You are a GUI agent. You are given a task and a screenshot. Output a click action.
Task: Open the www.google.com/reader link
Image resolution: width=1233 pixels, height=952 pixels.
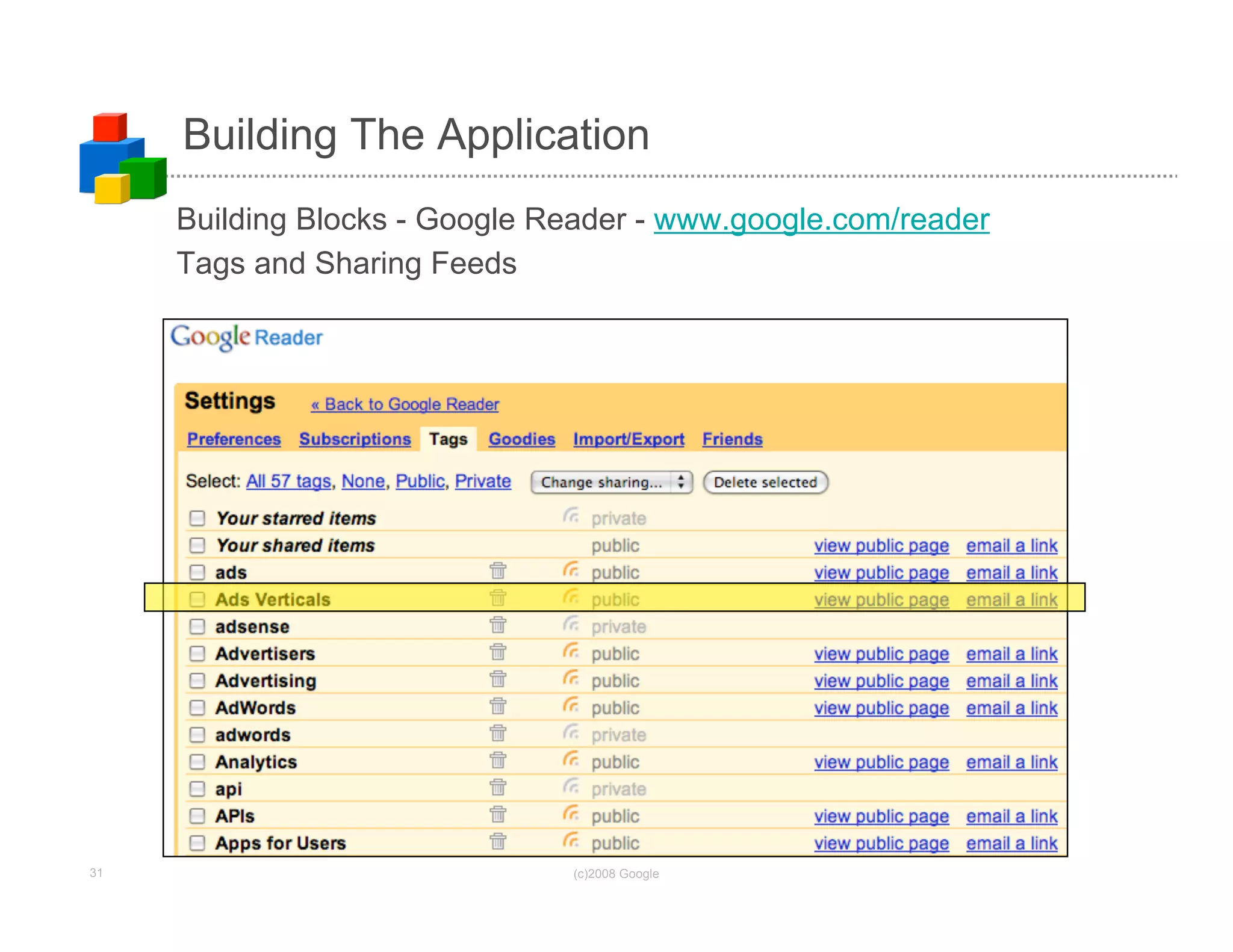[x=821, y=220]
